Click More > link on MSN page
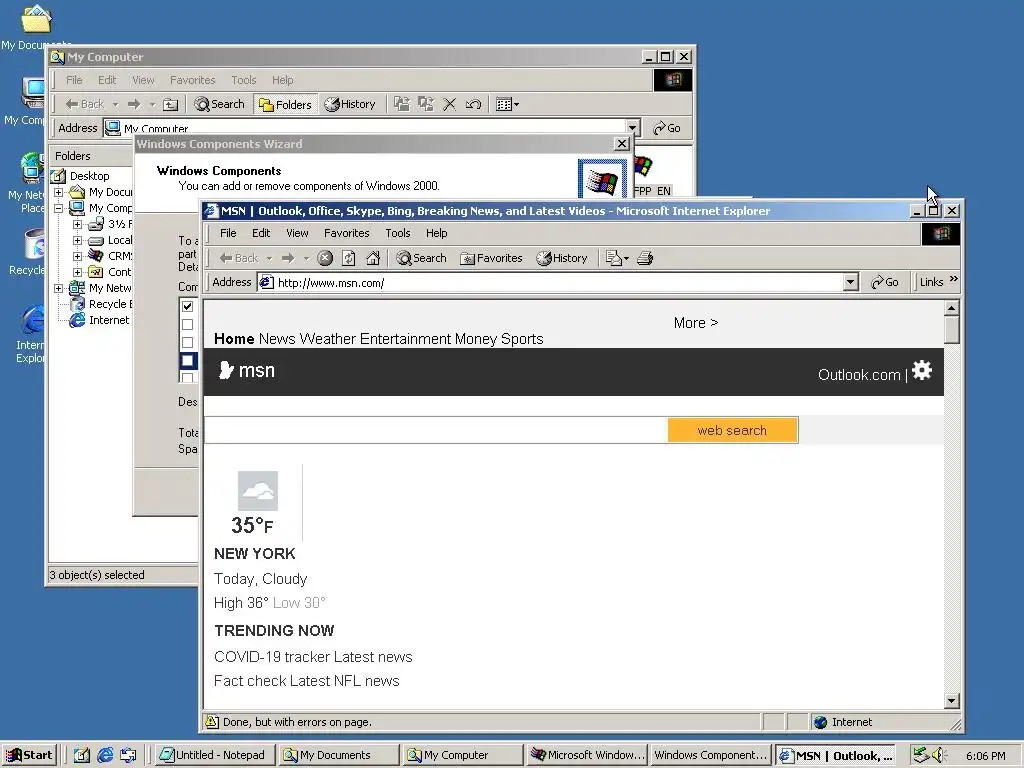The width and height of the screenshot is (1024, 768). click(696, 323)
